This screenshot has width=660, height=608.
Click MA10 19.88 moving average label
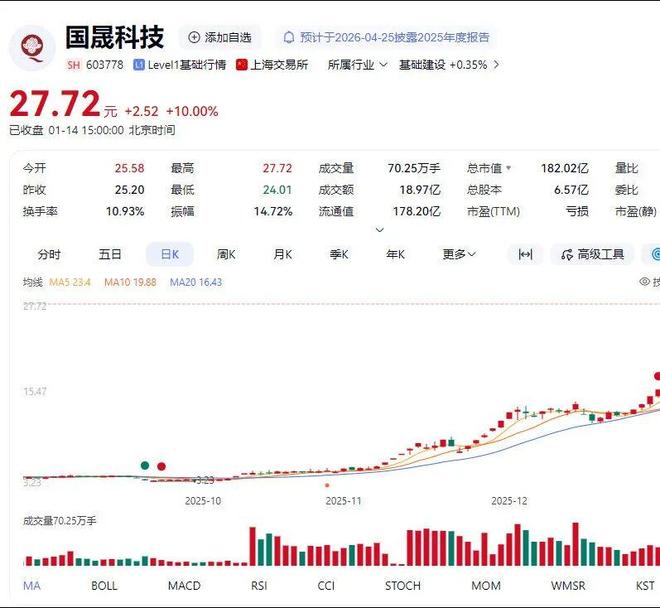coord(130,282)
